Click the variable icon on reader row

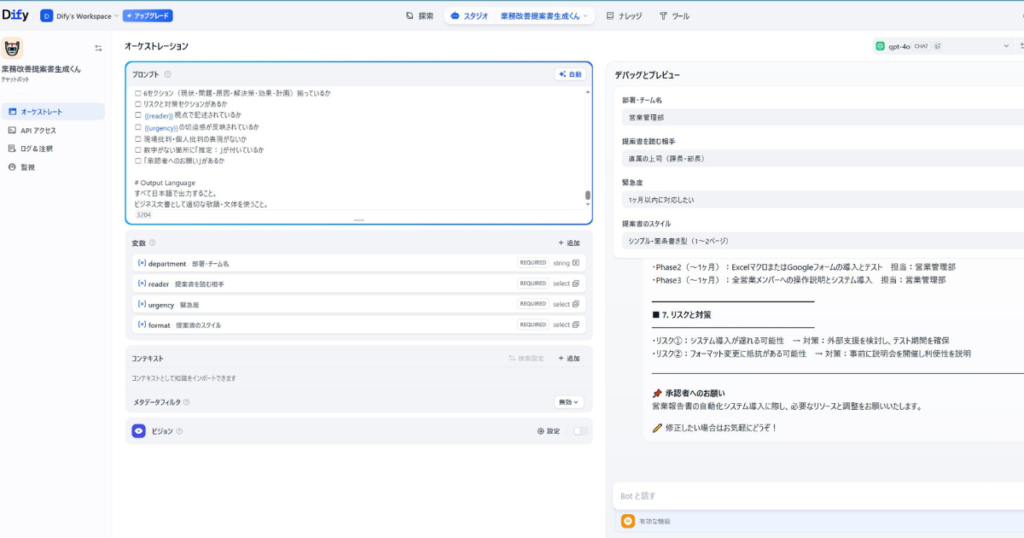point(142,283)
